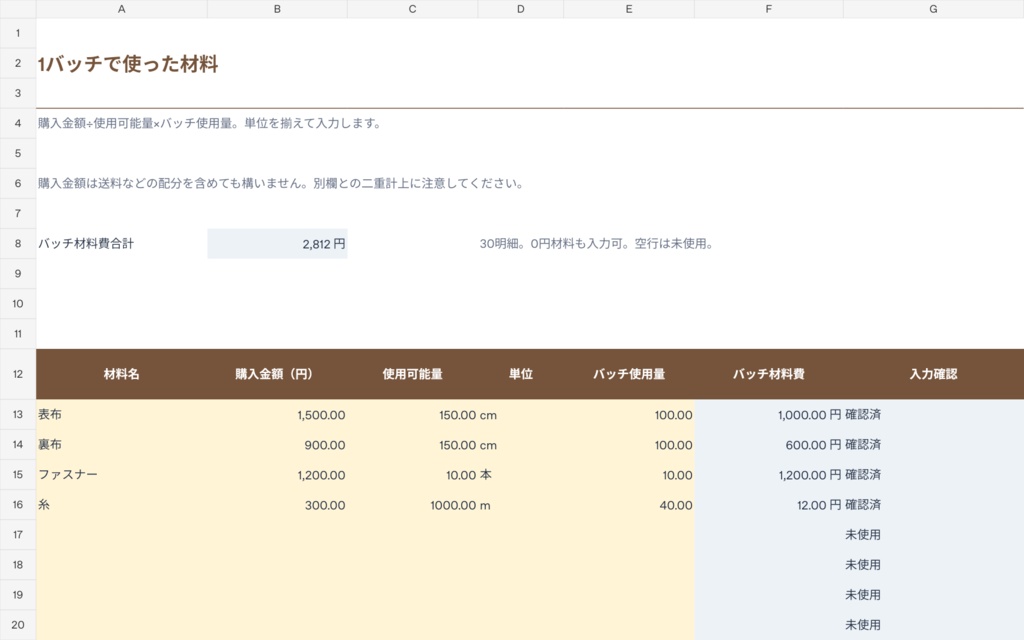
Task: Select batch usage 10.00 in ファスナー row
Action: (629, 475)
